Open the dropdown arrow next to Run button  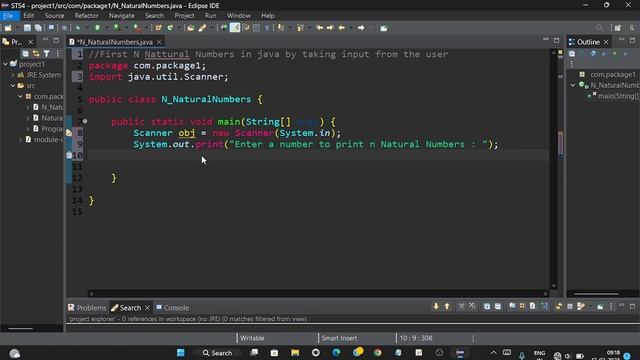tap(107, 28)
